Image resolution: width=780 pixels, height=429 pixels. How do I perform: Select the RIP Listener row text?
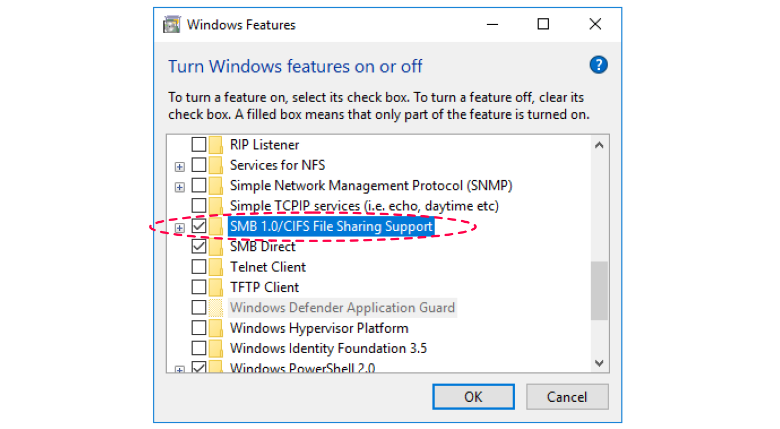point(264,145)
